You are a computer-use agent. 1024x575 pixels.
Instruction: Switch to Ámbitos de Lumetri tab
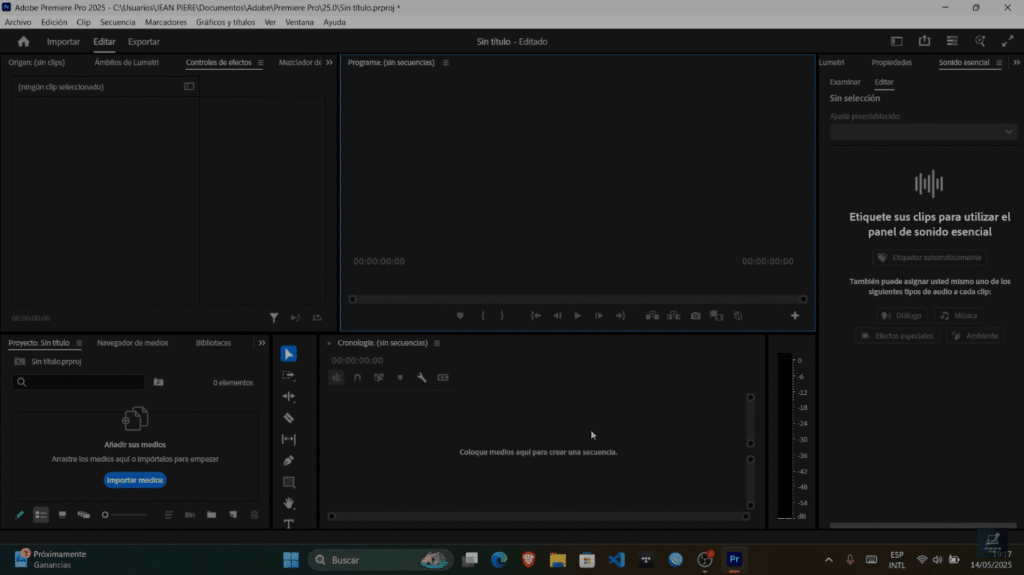126,63
